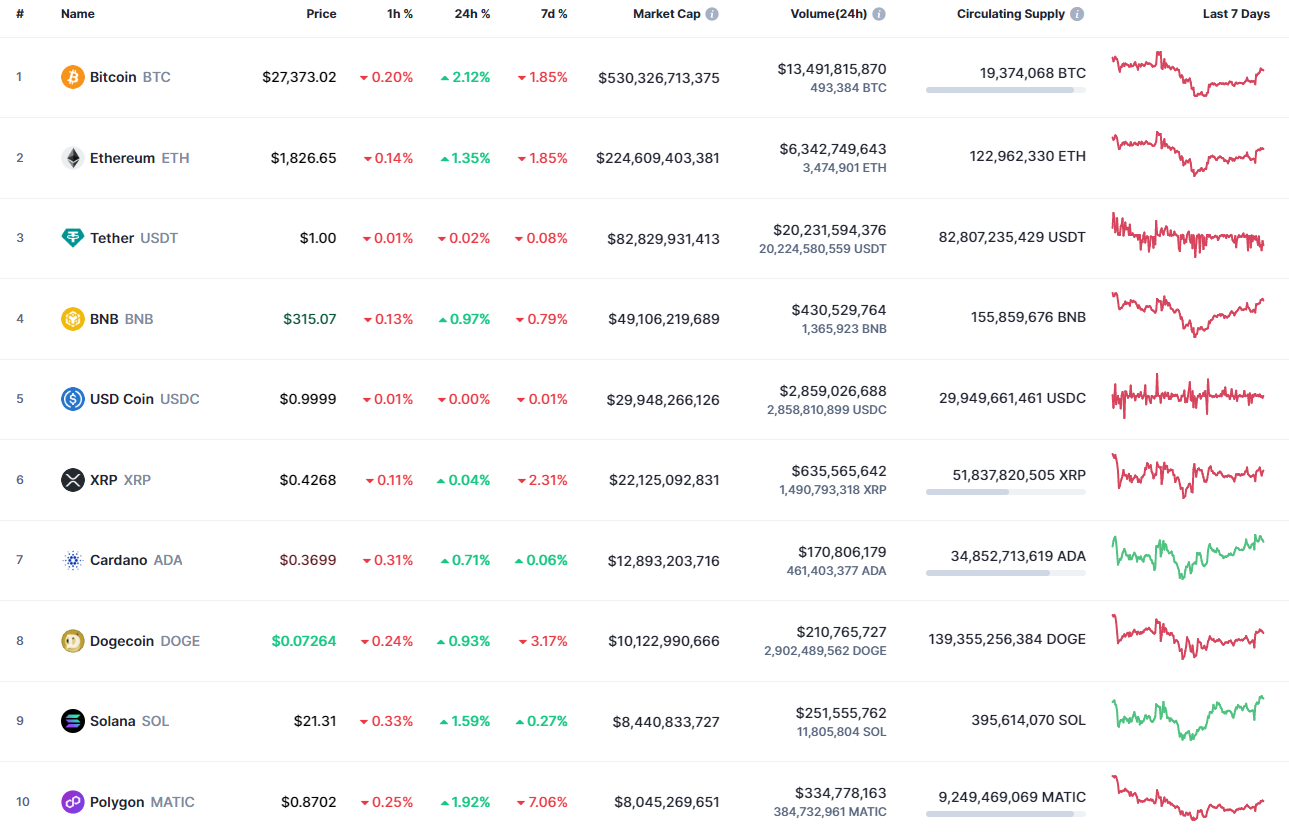
Task: Click the BNB logo icon
Action: point(70,318)
